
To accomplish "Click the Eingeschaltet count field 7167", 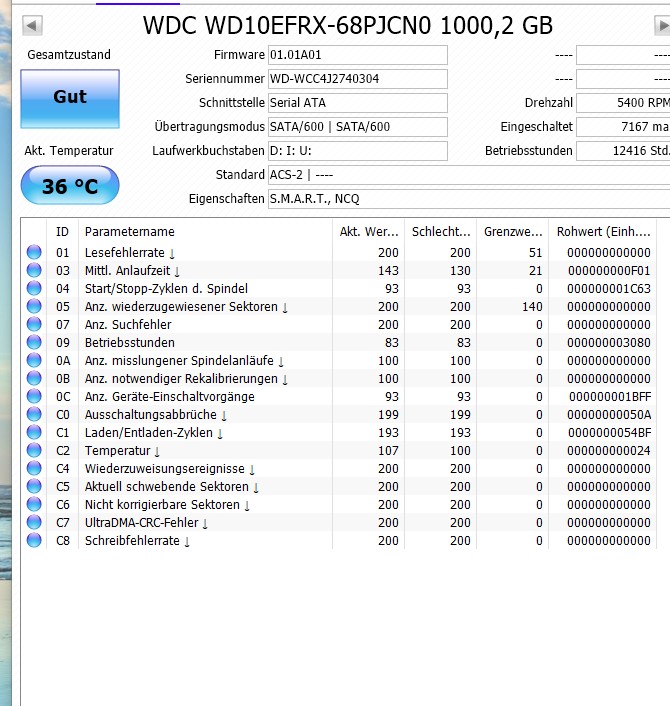I will click(623, 127).
